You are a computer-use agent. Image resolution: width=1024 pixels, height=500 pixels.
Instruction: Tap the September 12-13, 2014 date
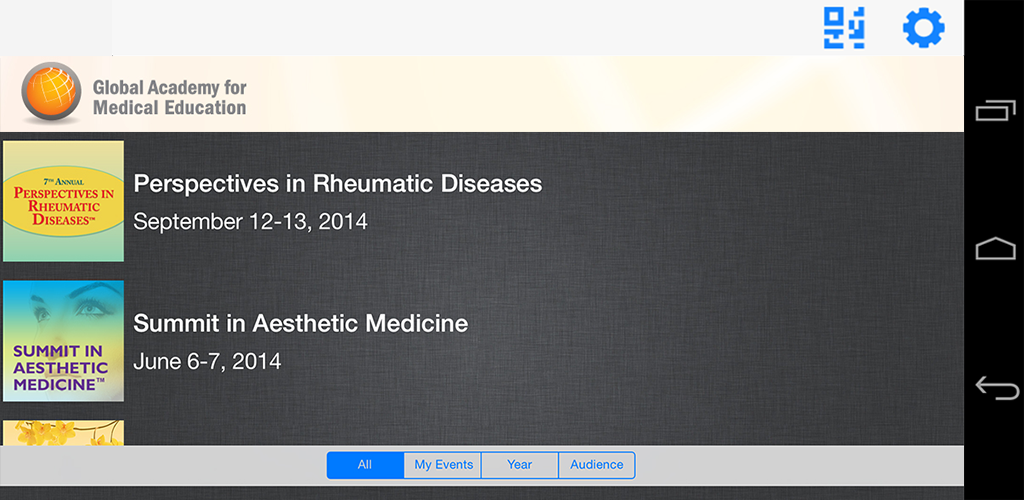tap(250, 222)
